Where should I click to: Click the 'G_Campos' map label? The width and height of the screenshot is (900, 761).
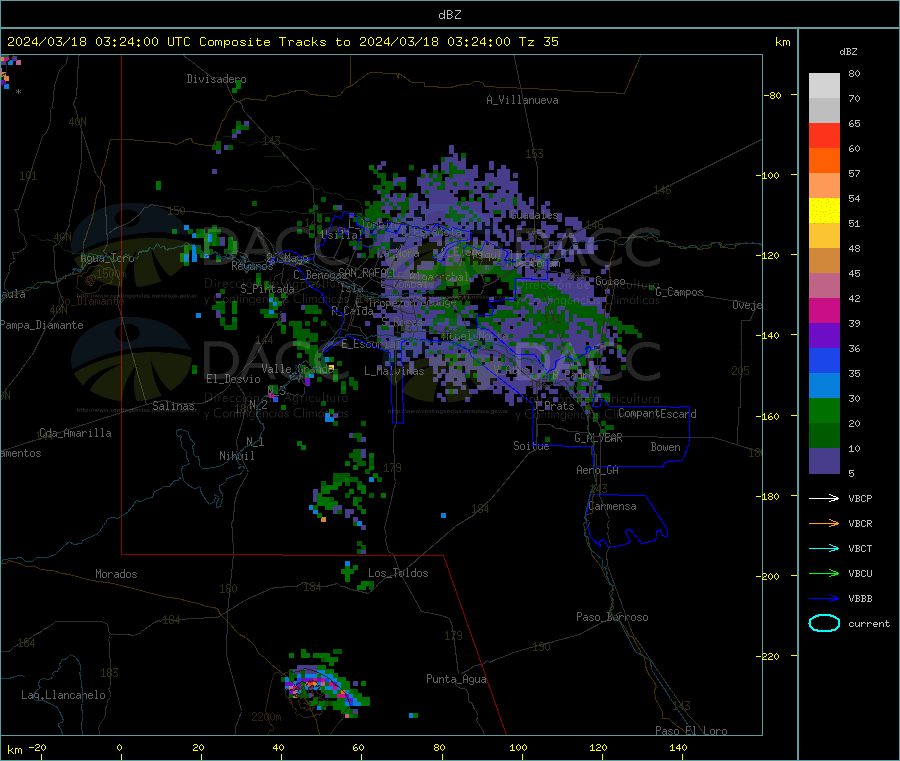(679, 292)
